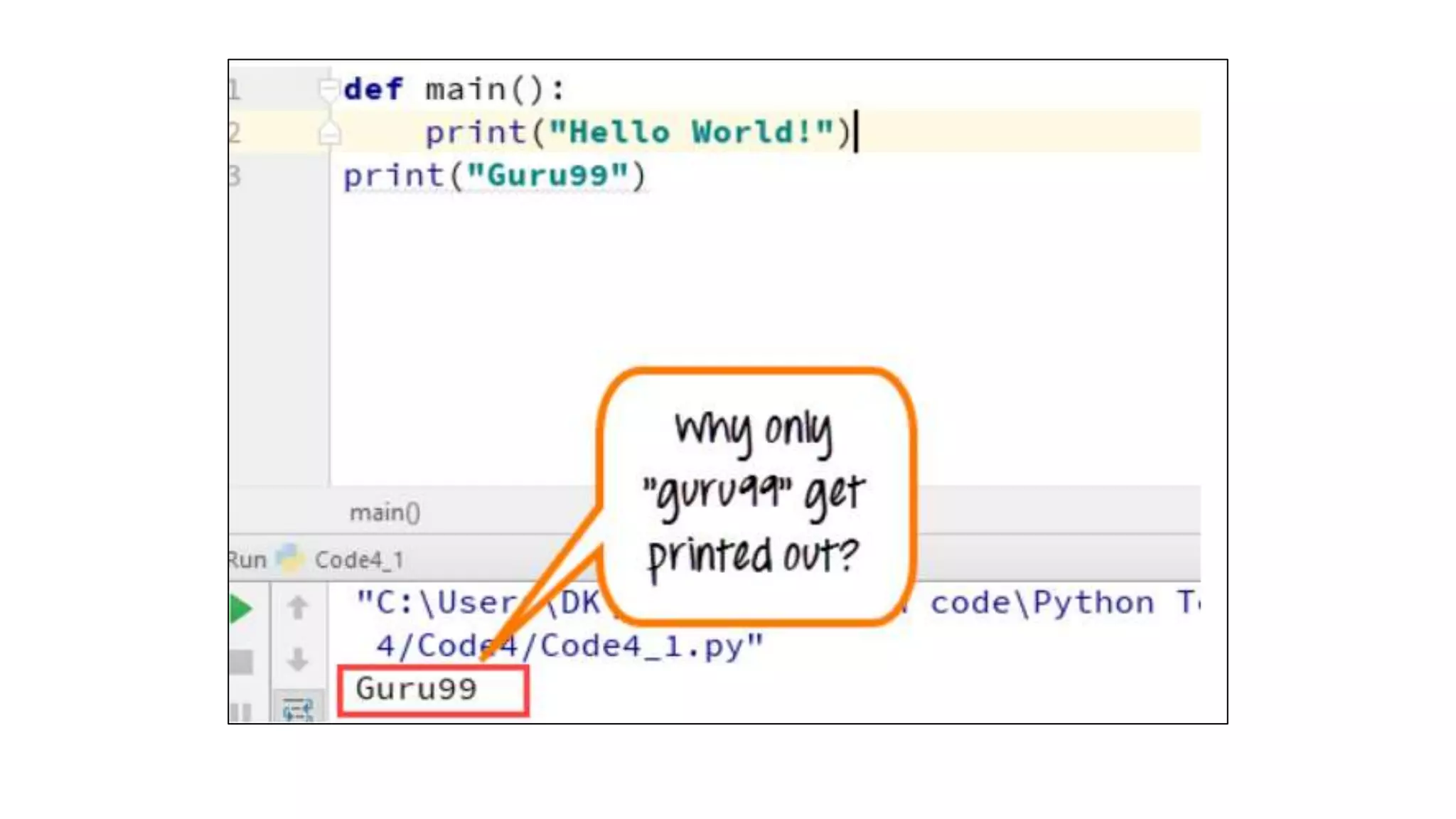The image size is (1456, 819).
Task: Click the print("Guru99") statement on line 3
Action: point(494,176)
